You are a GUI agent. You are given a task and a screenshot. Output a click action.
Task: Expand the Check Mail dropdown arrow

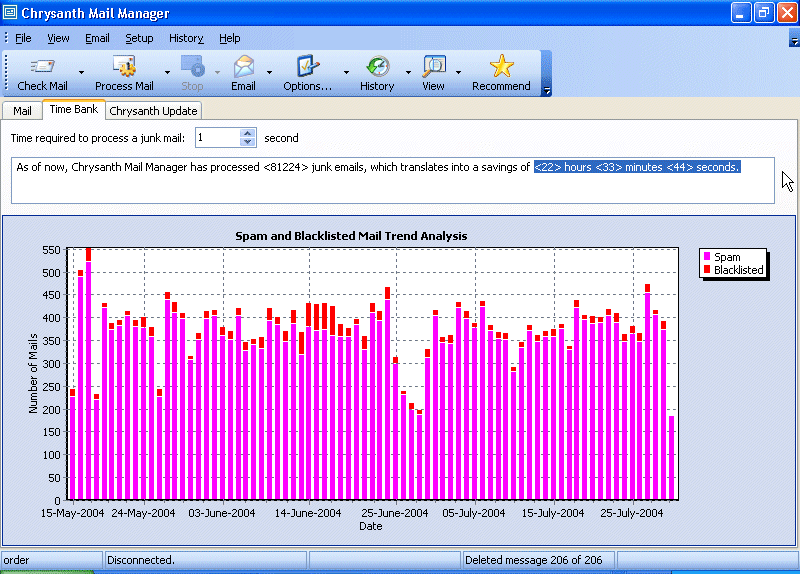click(80, 73)
